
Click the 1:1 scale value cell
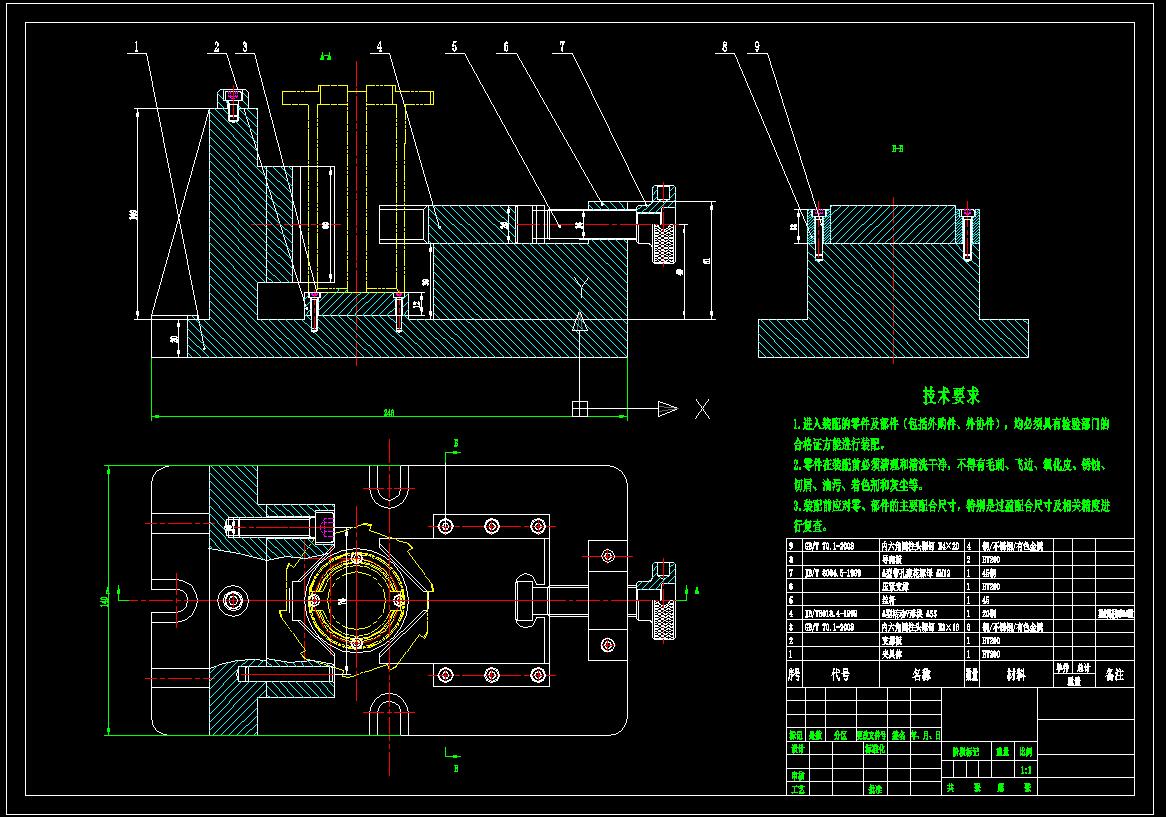pos(1026,770)
